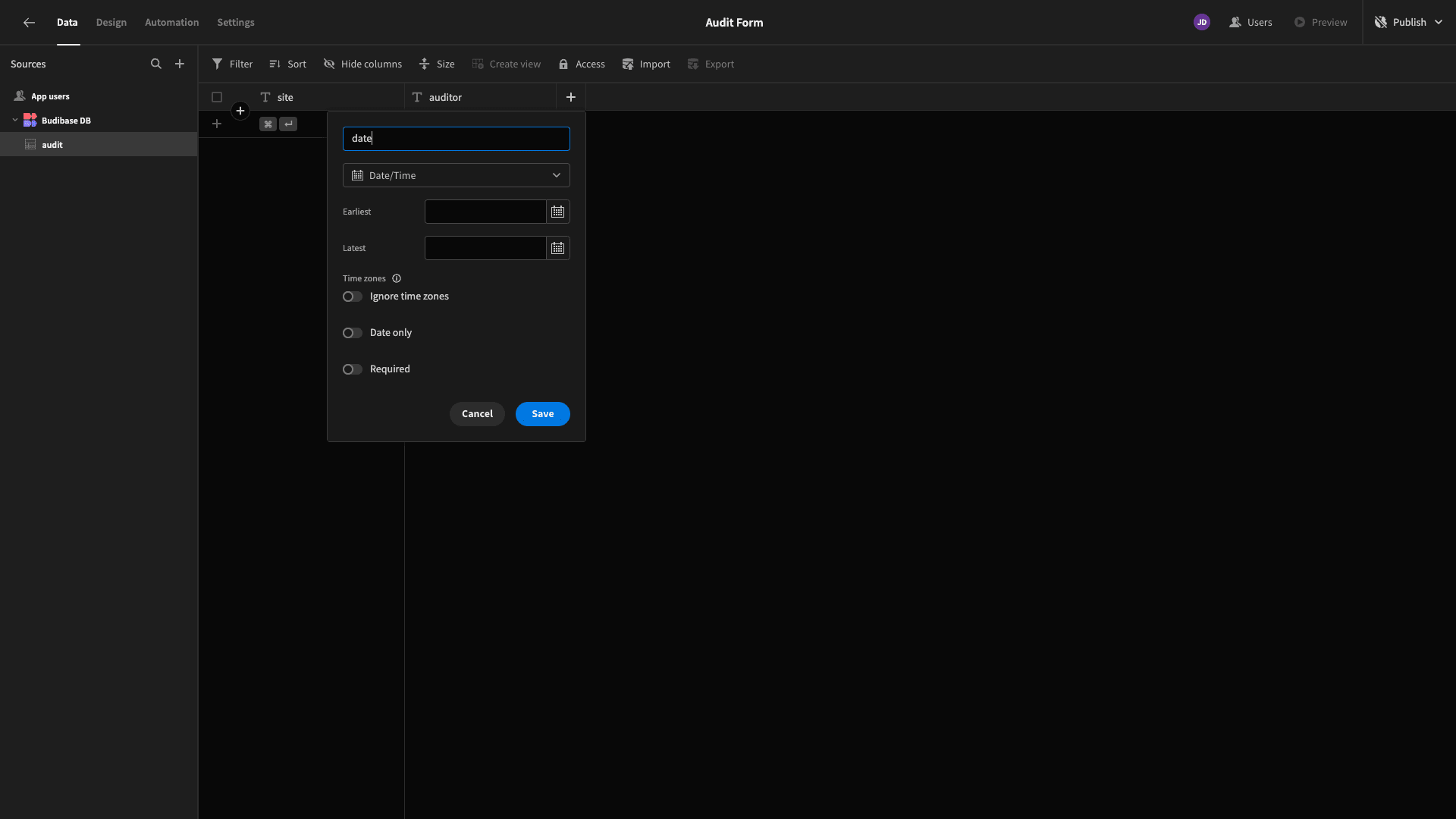The width and height of the screenshot is (1456, 819).
Task: Open Users management
Action: (1250, 22)
